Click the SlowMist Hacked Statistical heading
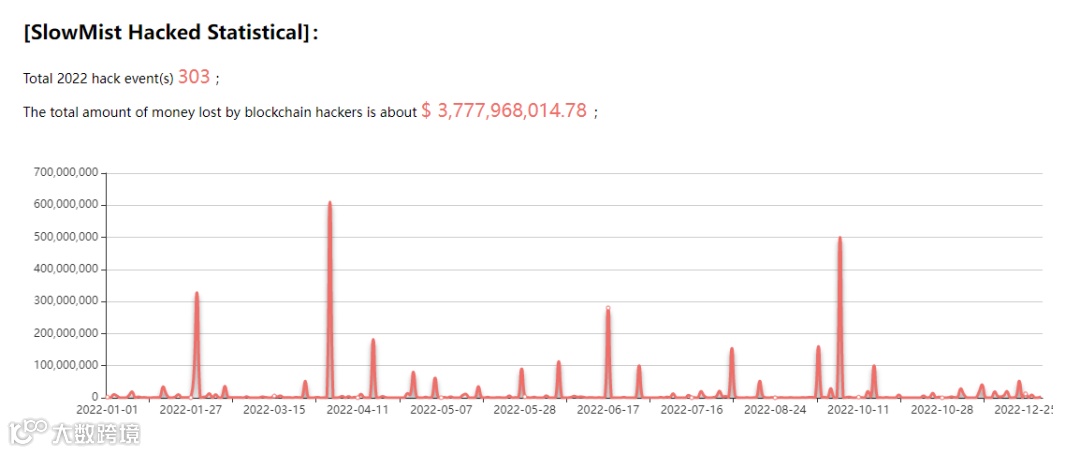The width and height of the screenshot is (1080, 453). tap(171, 33)
